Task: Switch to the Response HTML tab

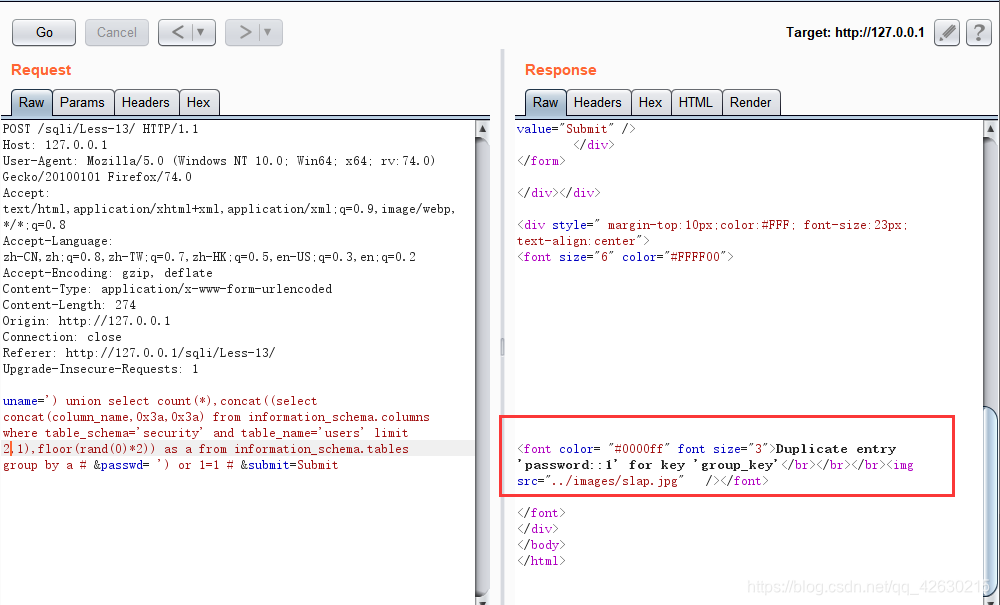Action: 696,103
